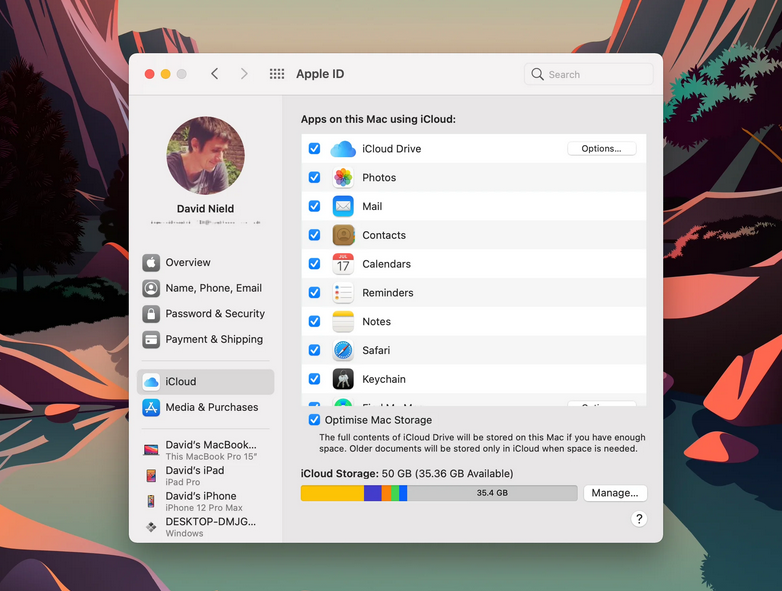
Task: Click David Nield's profile photo
Action: (x=205, y=156)
